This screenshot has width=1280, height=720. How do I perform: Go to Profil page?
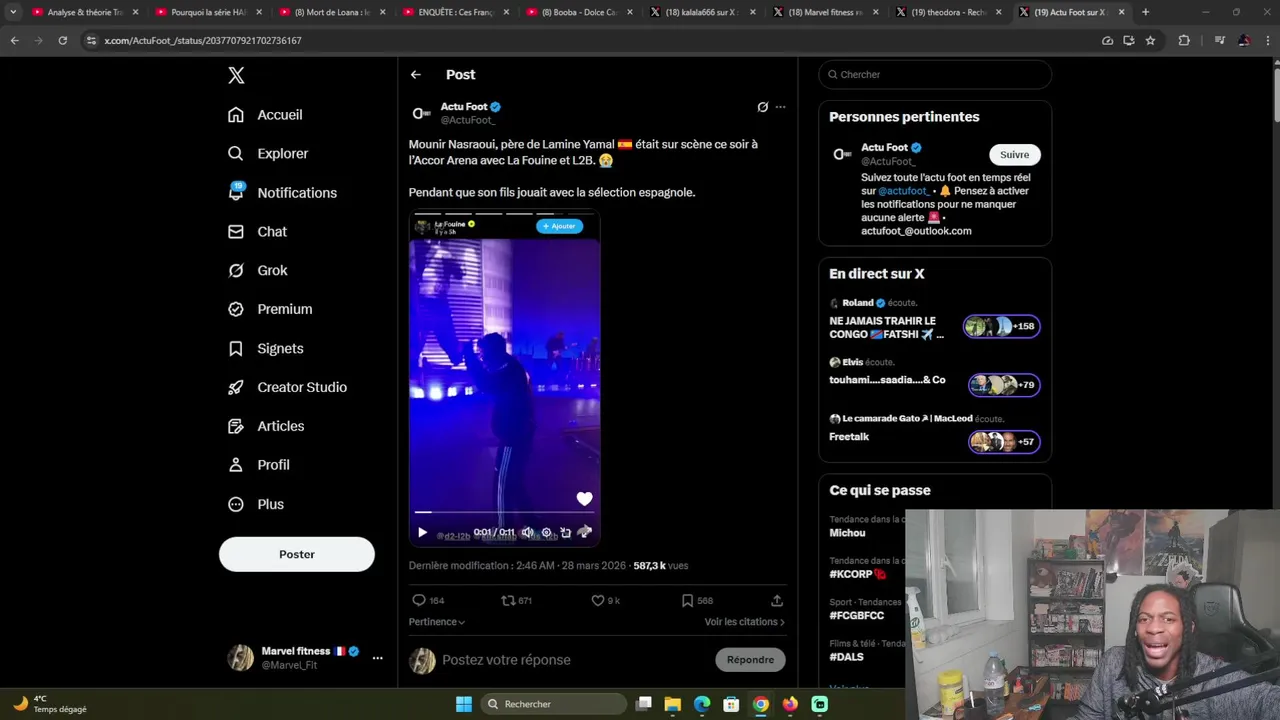pos(258,466)
